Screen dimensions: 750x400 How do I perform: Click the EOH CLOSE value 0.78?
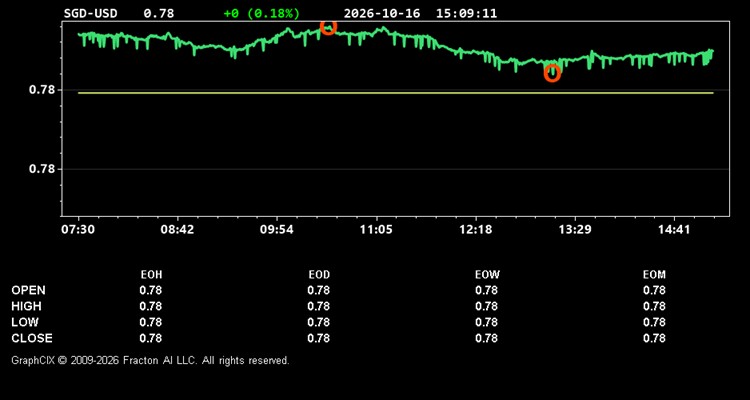(151, 338)
